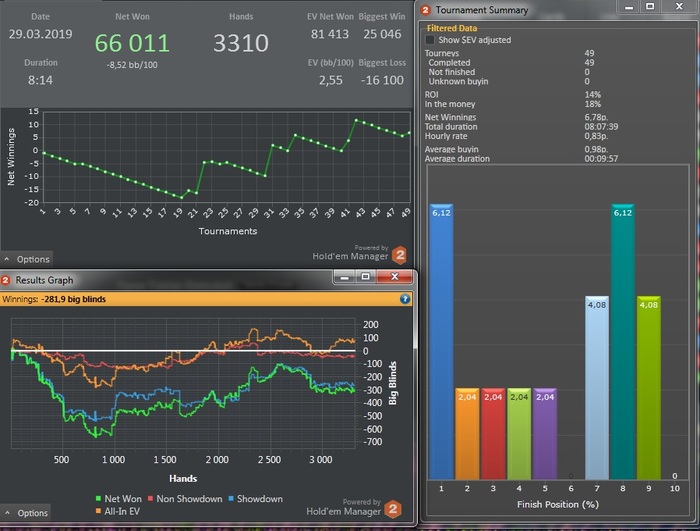Toggle the red Non Showdown legend swatch
Image resolution: width=700 pixels, height=531 pixels.
tap(150, 499)
